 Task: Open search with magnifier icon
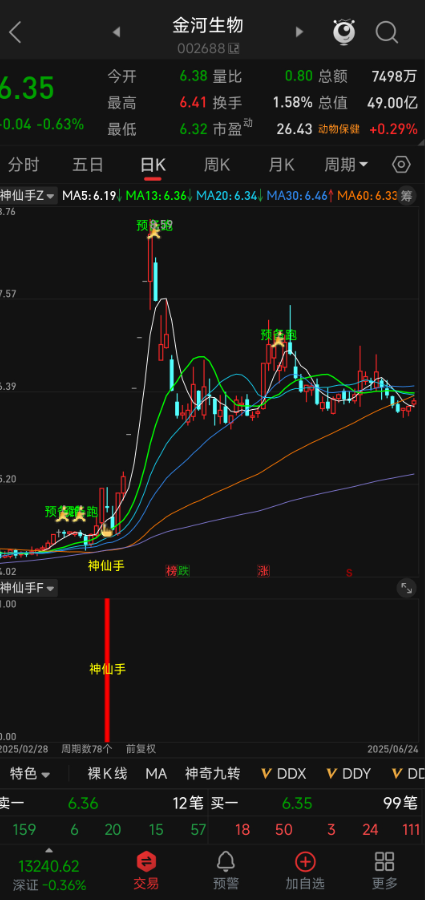coord(387,32)
